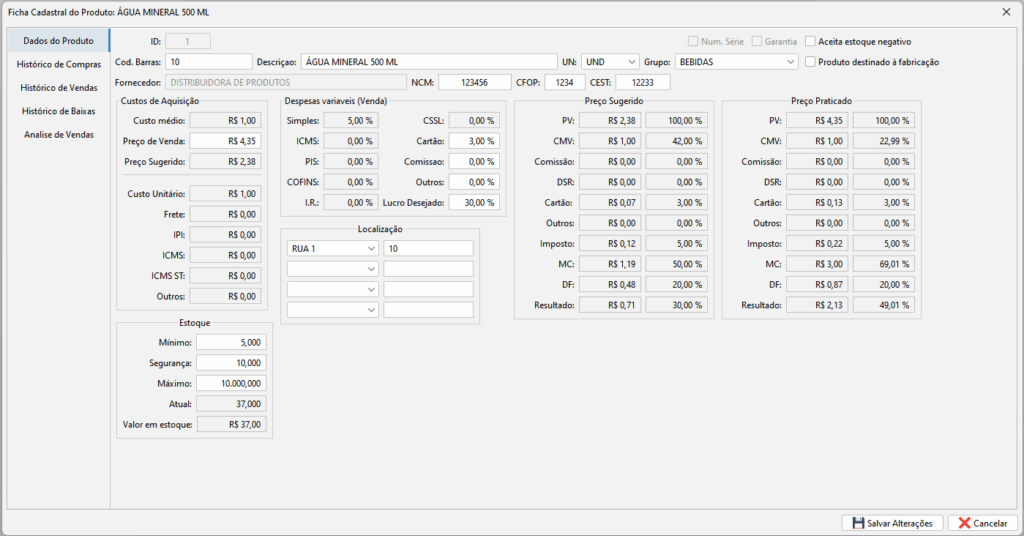Select the Dados do Produto tab
This screenshot has width=1024, height=536.
click(x=58, y=41)
